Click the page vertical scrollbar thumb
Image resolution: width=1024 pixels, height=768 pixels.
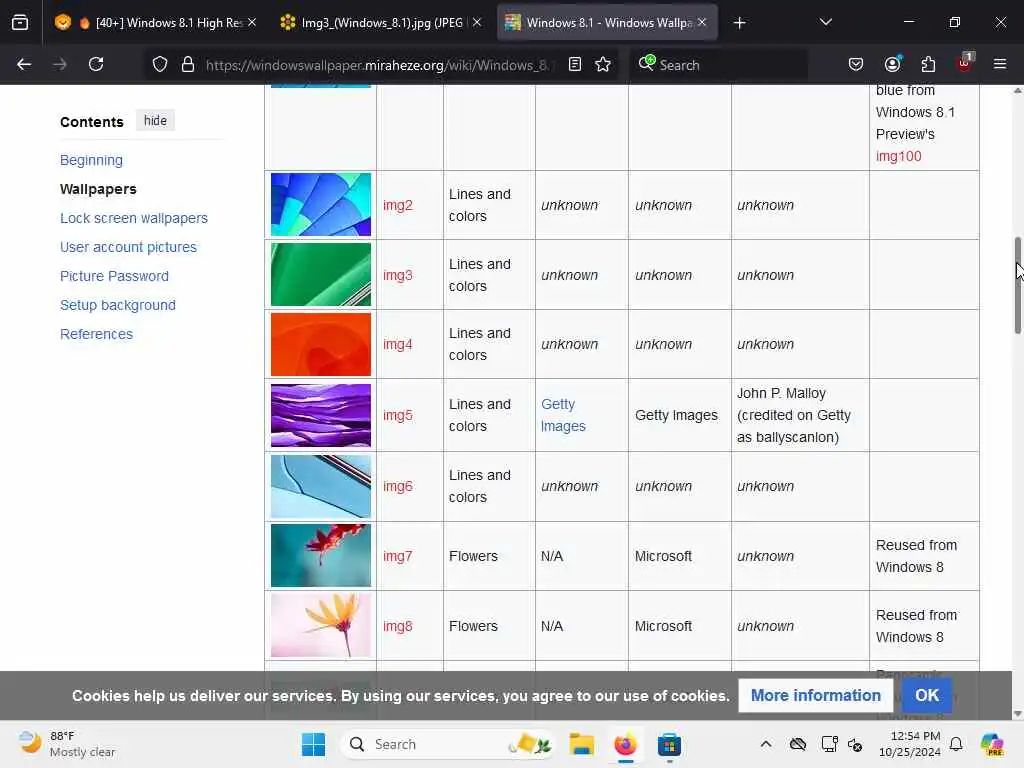1017,285
